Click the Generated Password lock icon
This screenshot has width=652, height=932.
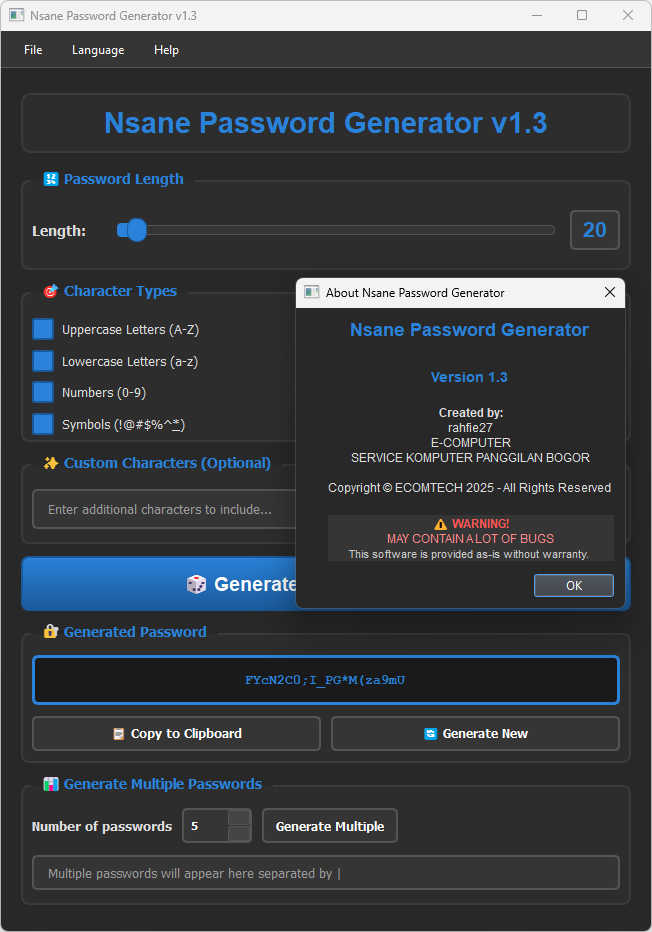click(51, 632)
